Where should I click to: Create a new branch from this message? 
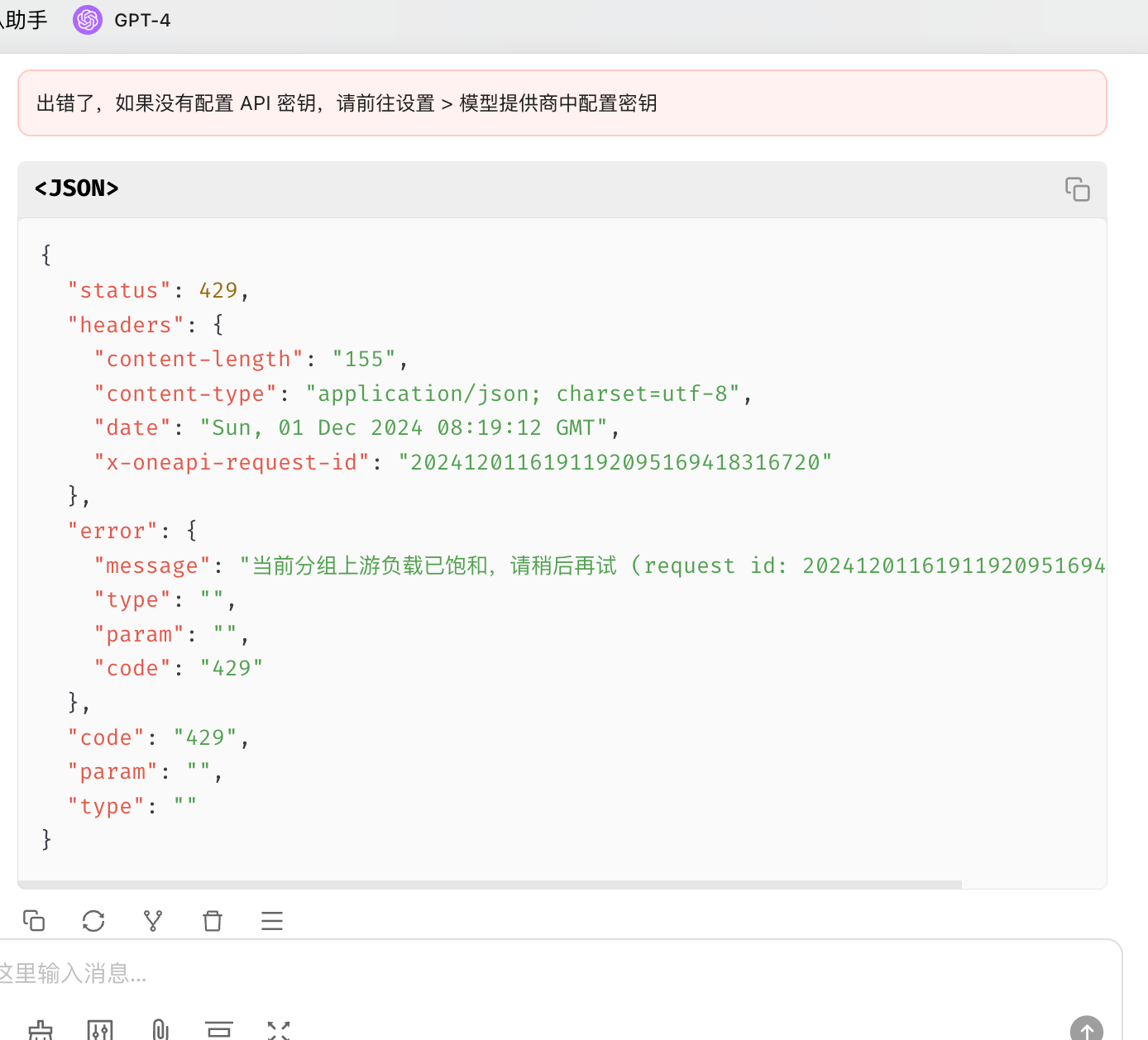(x=153, y=920)
